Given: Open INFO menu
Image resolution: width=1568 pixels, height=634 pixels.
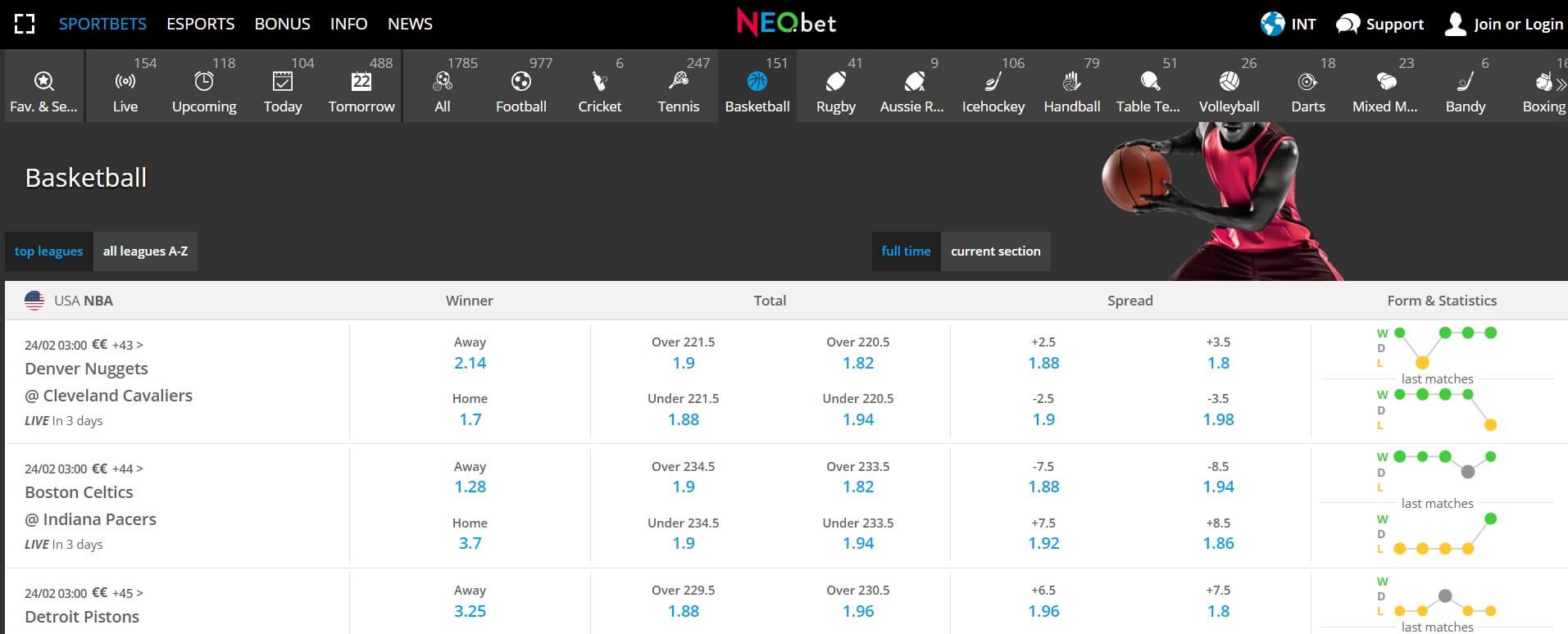Looking at the screenshot, I should (349, 24).
